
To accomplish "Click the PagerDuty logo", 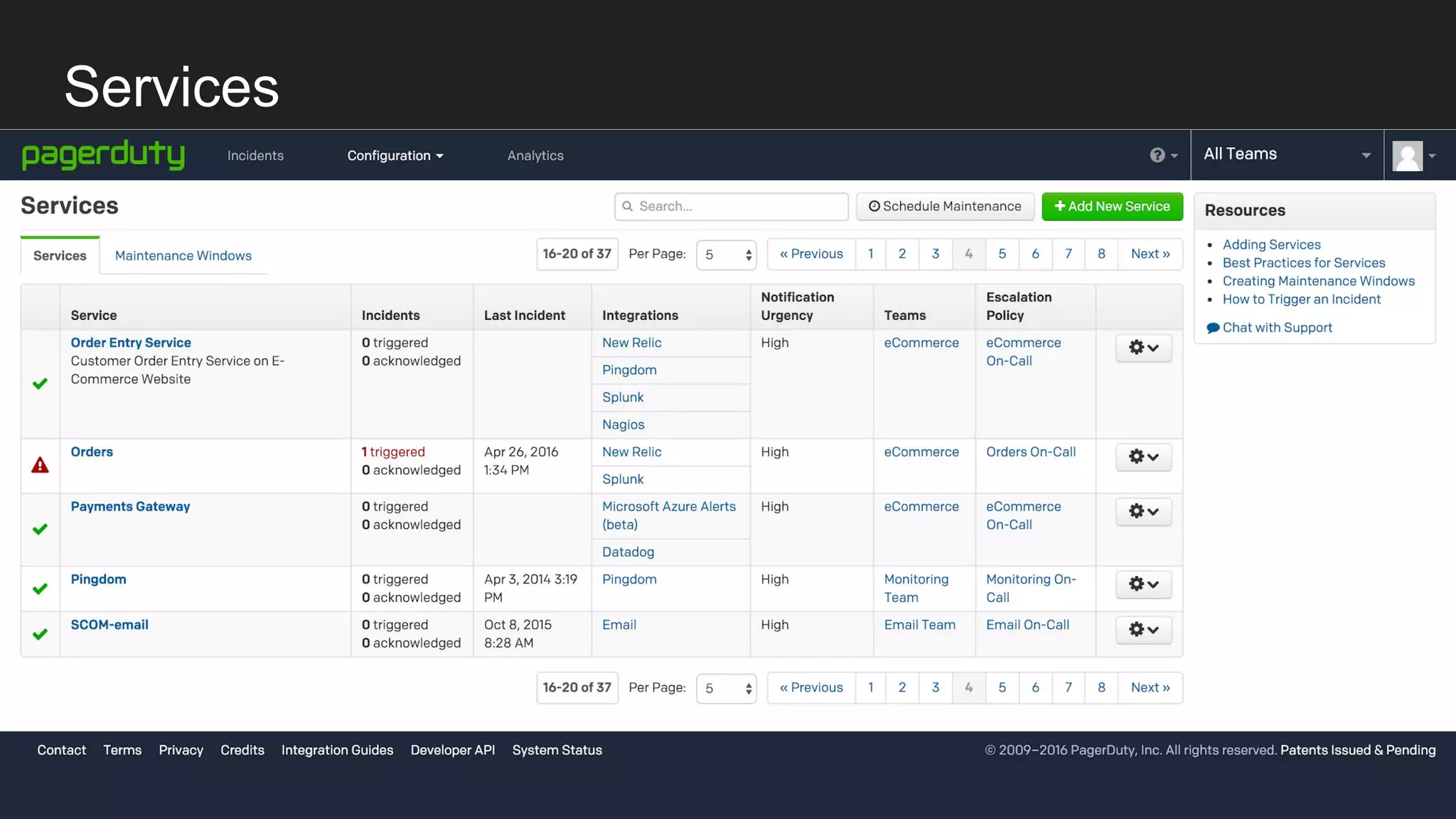I will (103, 155).
